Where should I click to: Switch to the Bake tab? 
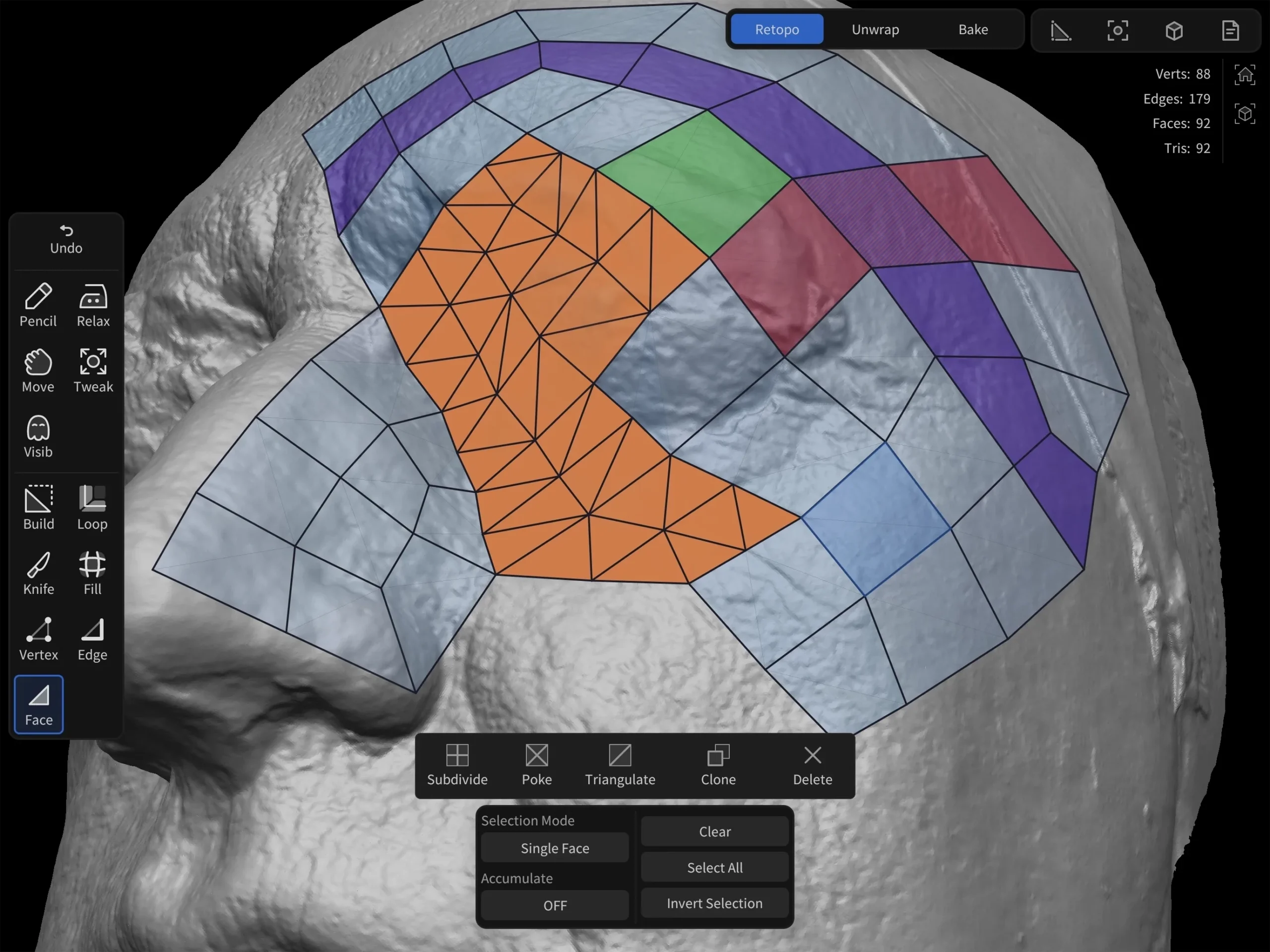coord(973,29)
